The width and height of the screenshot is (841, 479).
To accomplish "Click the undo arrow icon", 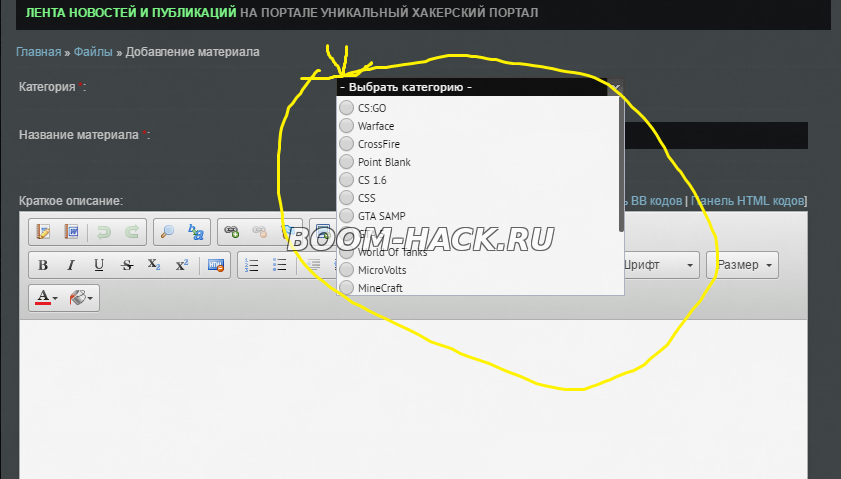I will click(x=103, y=232).
